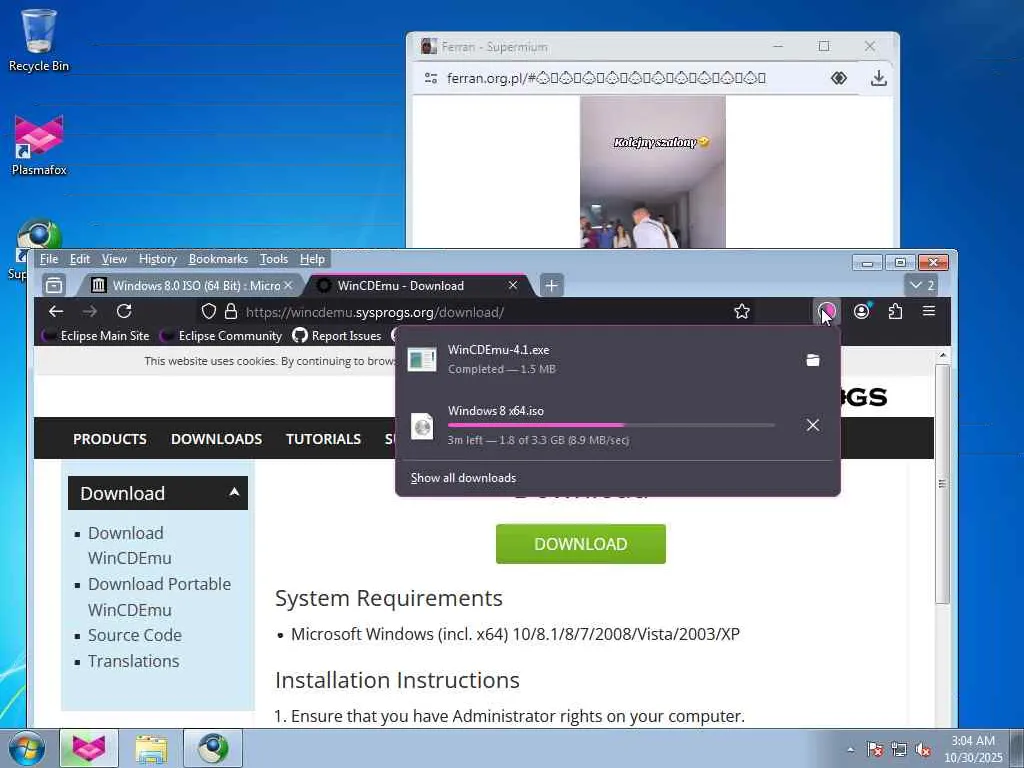Click Supermium site settings icon in address bar
The image size is (1024, 768).
(x=431, y=78)
